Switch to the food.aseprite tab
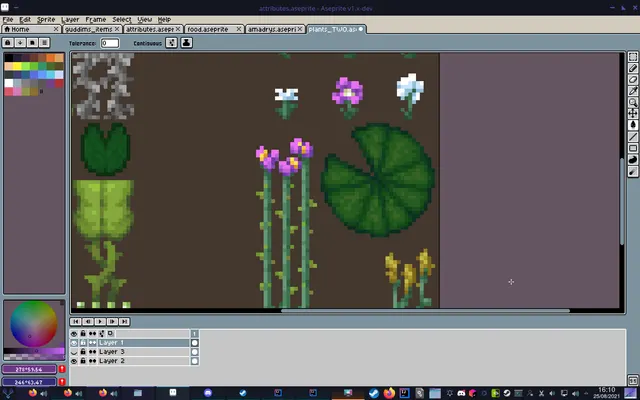The height and width of the screenshot is (400, 640). [x=214, y=29]
